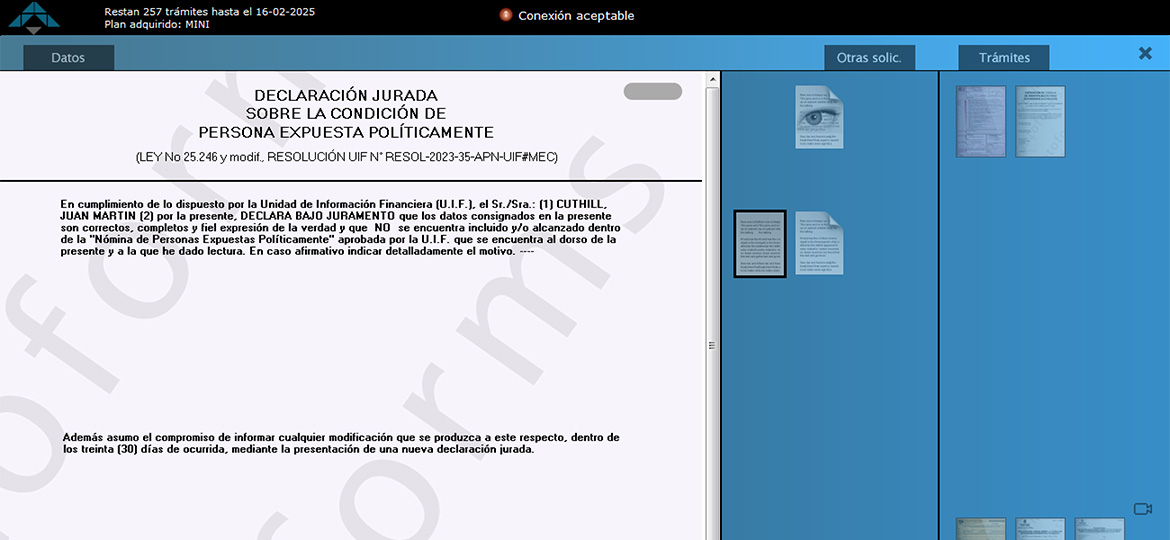1170x540 pixels.
Task: Select the black-bordered highlighted page thumbnail
Action: (x=760, y=244)
